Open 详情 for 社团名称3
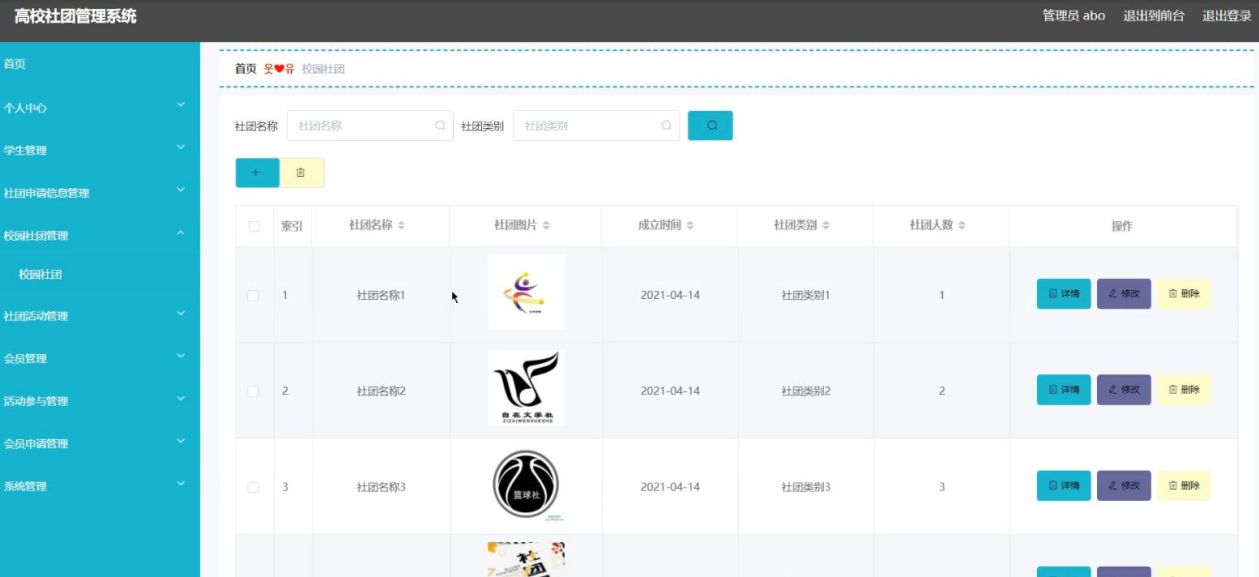This screenshot has width=1259, height=577. click(1064, 486)
